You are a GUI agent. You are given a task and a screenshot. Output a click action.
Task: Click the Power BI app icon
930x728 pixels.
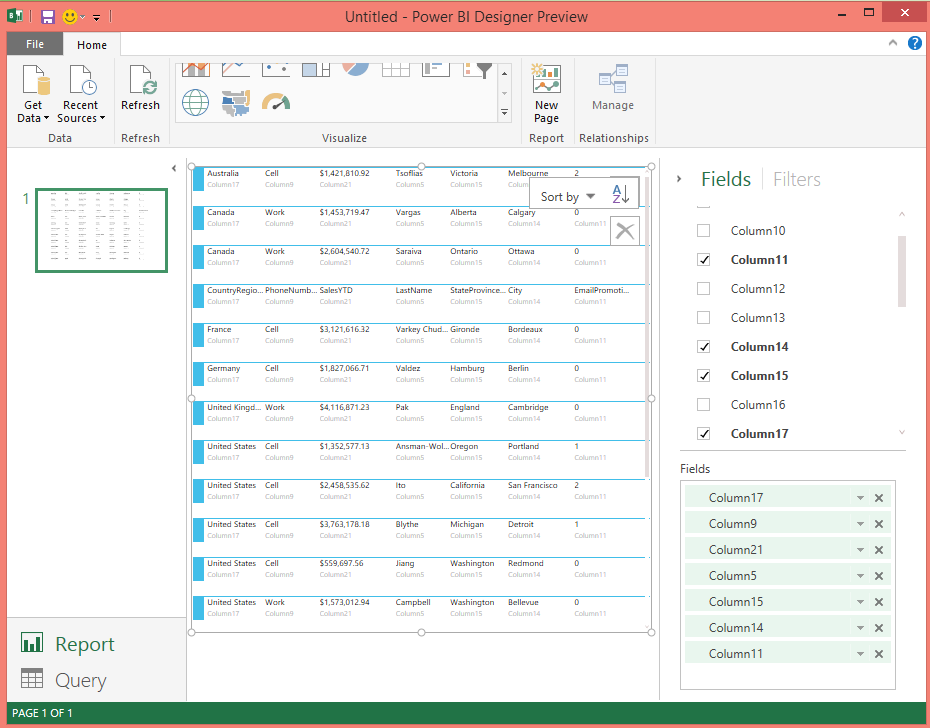15,16
